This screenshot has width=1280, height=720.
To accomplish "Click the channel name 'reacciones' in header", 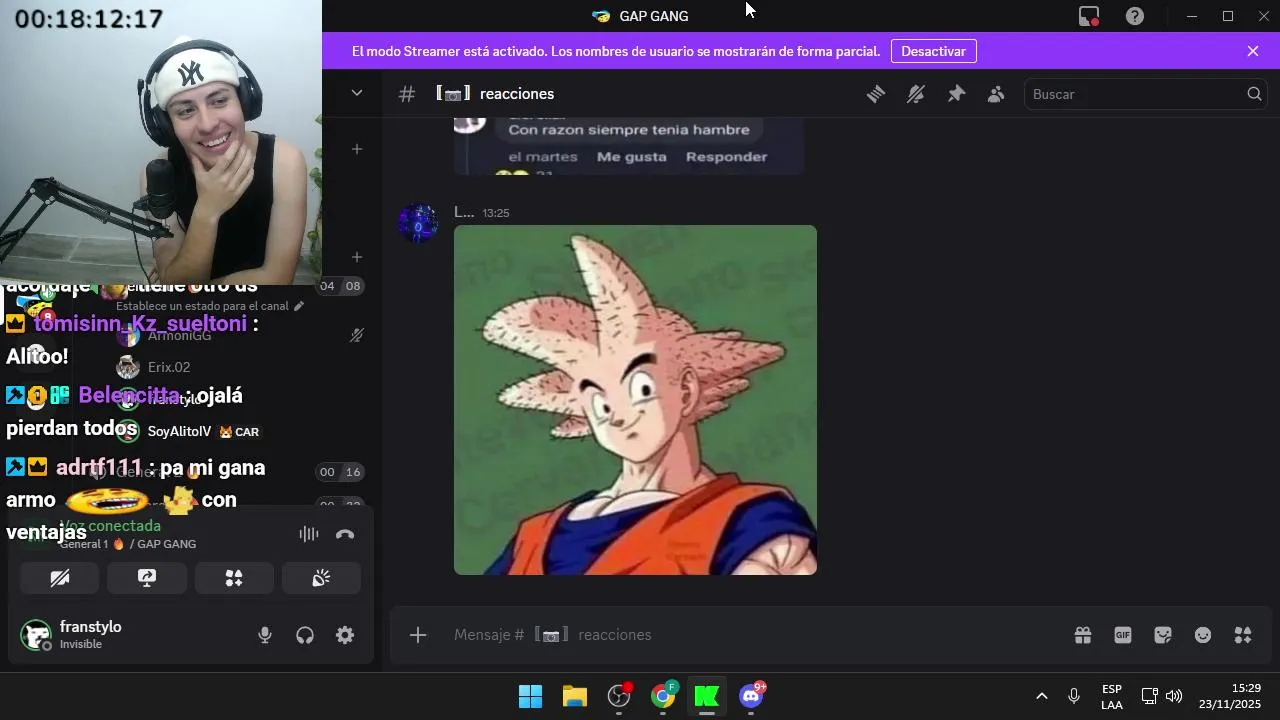I will (517, 94).
